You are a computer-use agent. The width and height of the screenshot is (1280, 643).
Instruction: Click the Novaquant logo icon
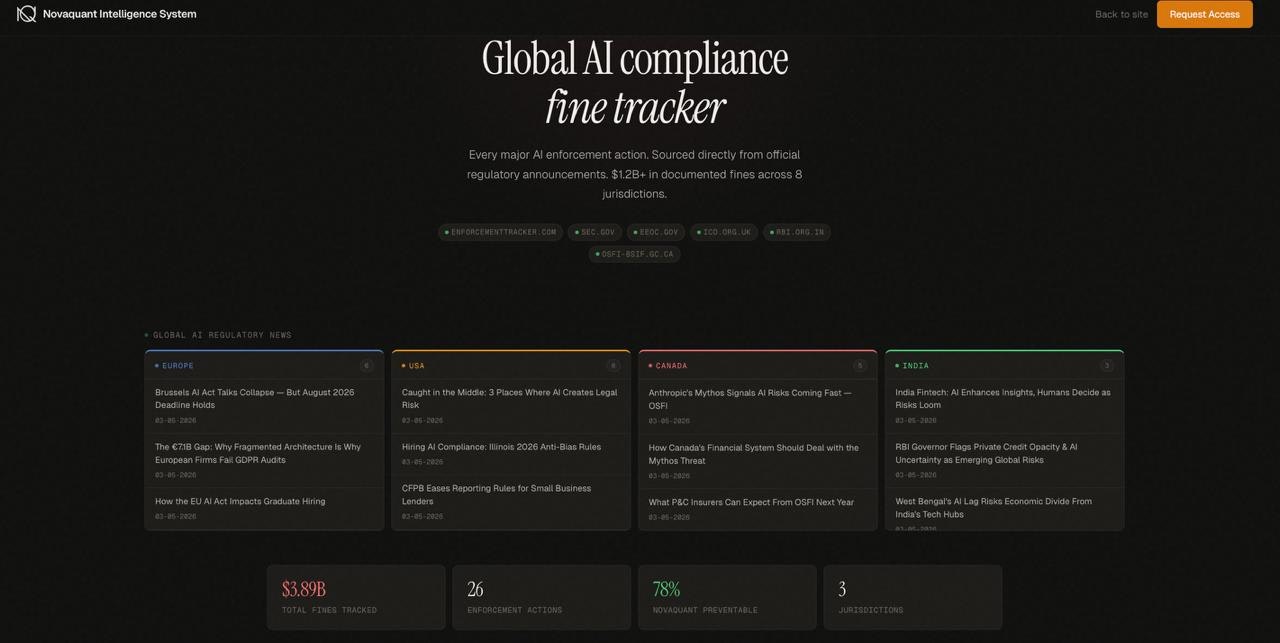(x=27, y=14)
